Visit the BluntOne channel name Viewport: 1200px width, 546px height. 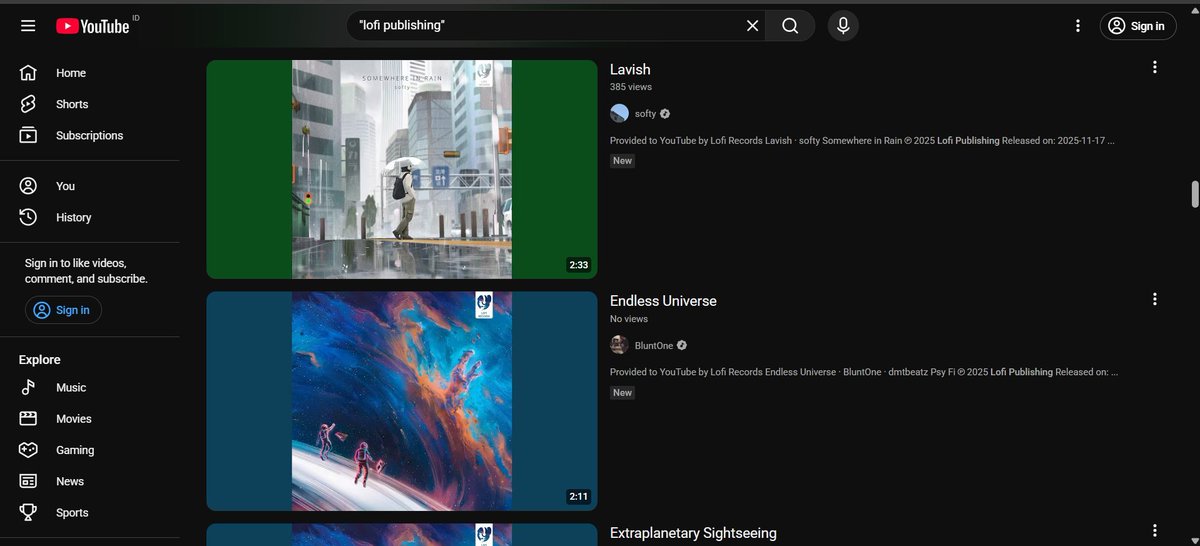[654, 346]
